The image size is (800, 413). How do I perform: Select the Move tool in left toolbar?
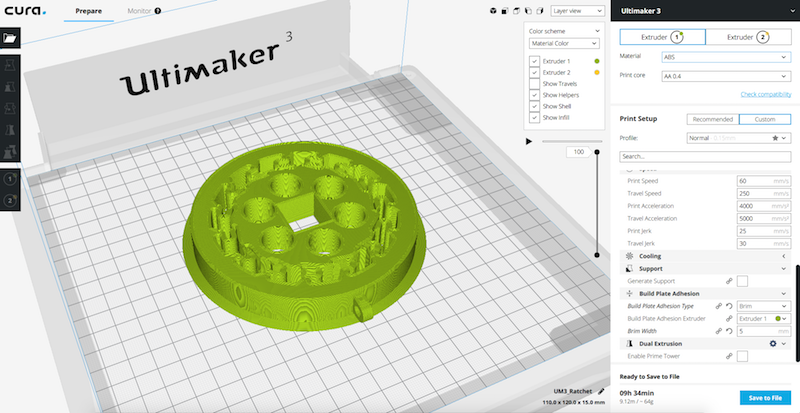[x=10, y=64]
